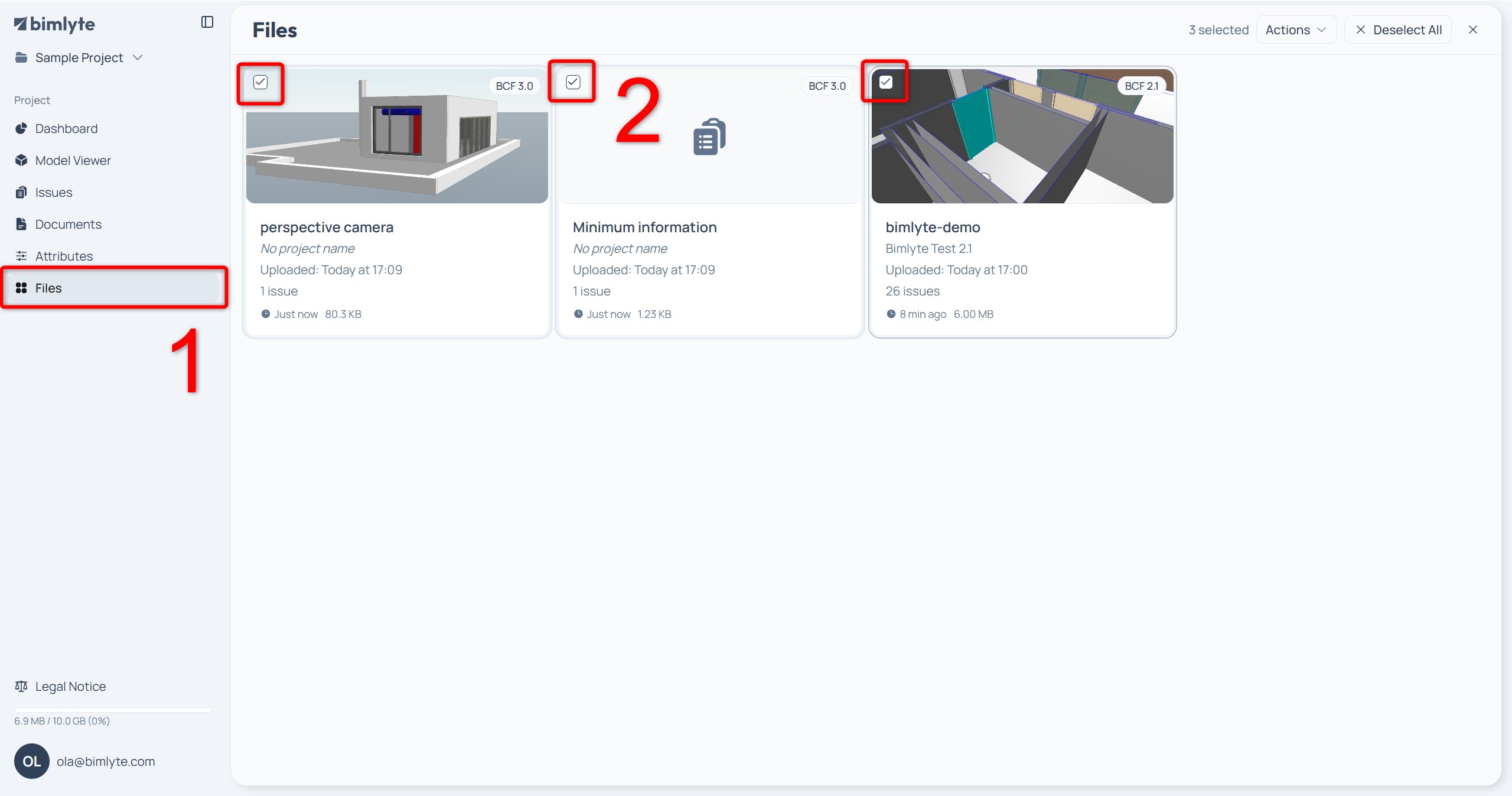Click the Files page heading
1512x796 pixels.
point(275,30)
